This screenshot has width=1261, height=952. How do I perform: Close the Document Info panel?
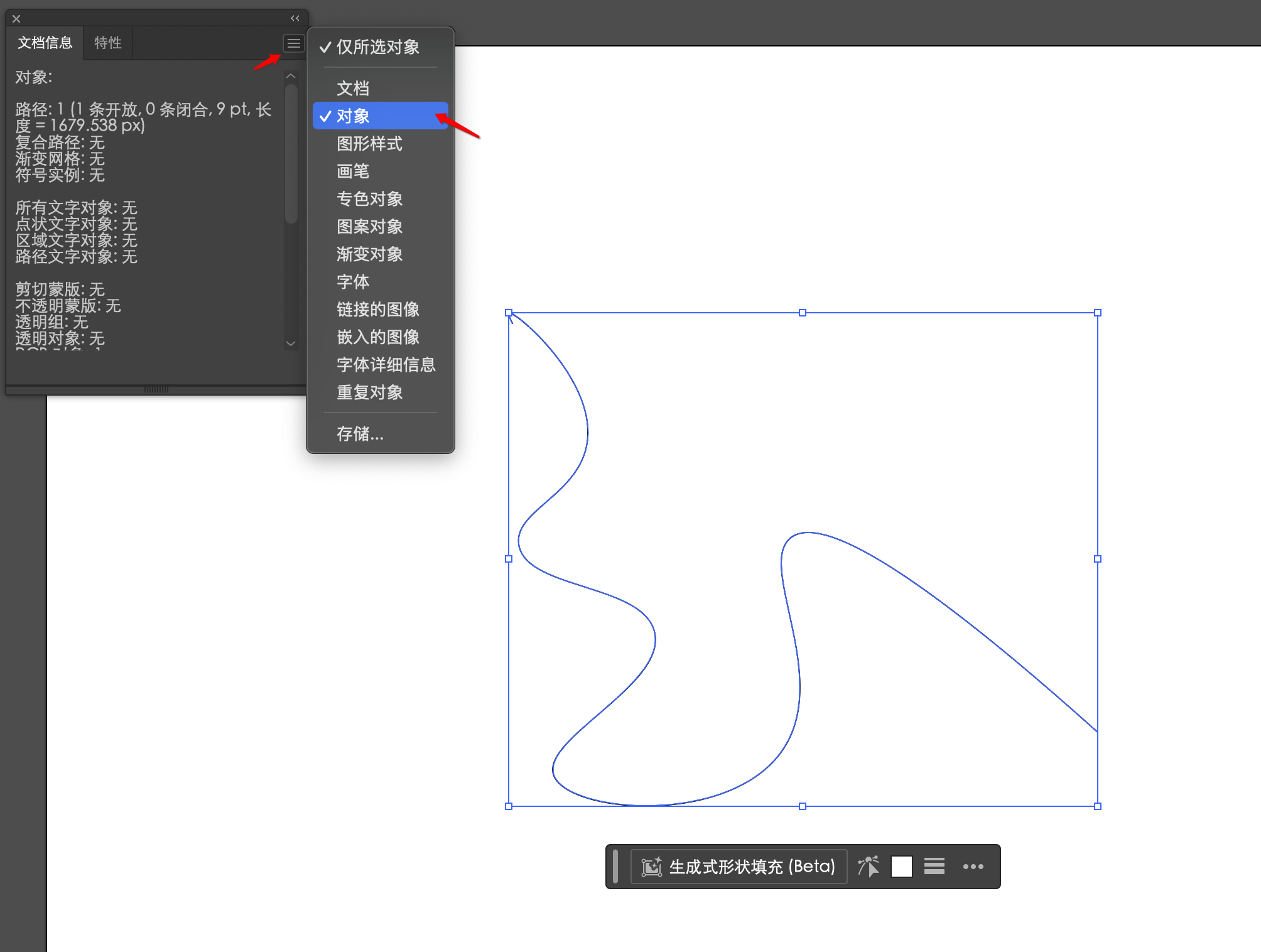pos(16,19)
